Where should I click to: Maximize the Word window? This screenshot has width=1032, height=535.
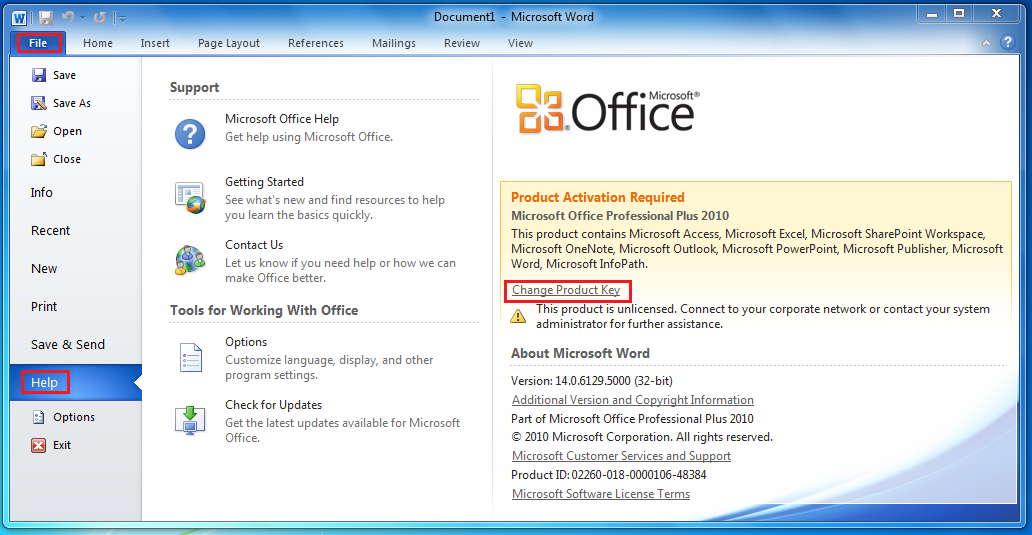point(960,14)
